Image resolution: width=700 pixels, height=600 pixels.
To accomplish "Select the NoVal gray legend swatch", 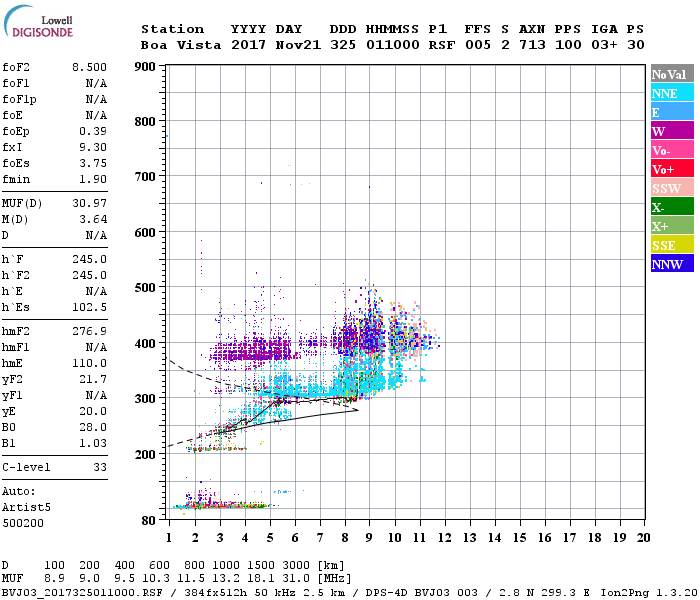I will point(672,74).
